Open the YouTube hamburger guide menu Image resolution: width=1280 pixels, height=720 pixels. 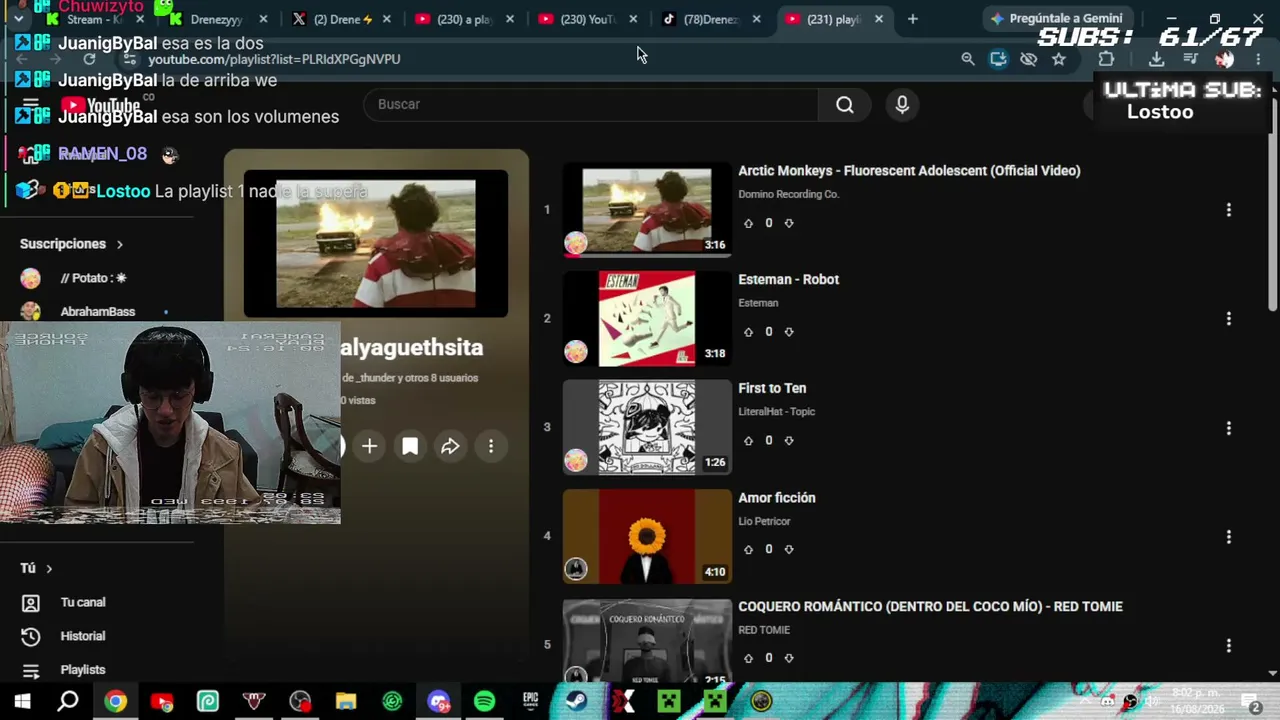(x=30, y=104)
